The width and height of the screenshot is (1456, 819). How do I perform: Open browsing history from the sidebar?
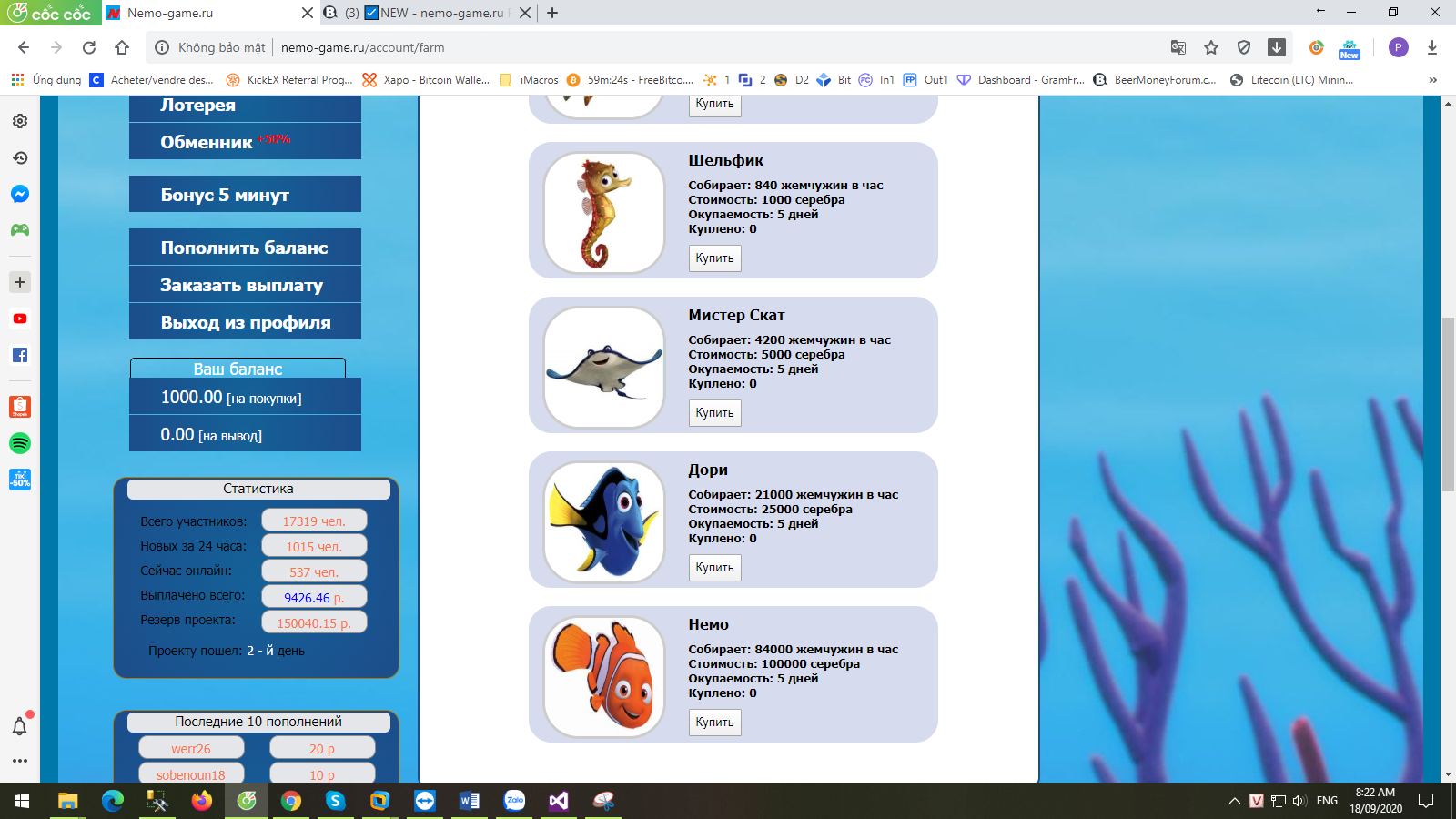(20, 157)
